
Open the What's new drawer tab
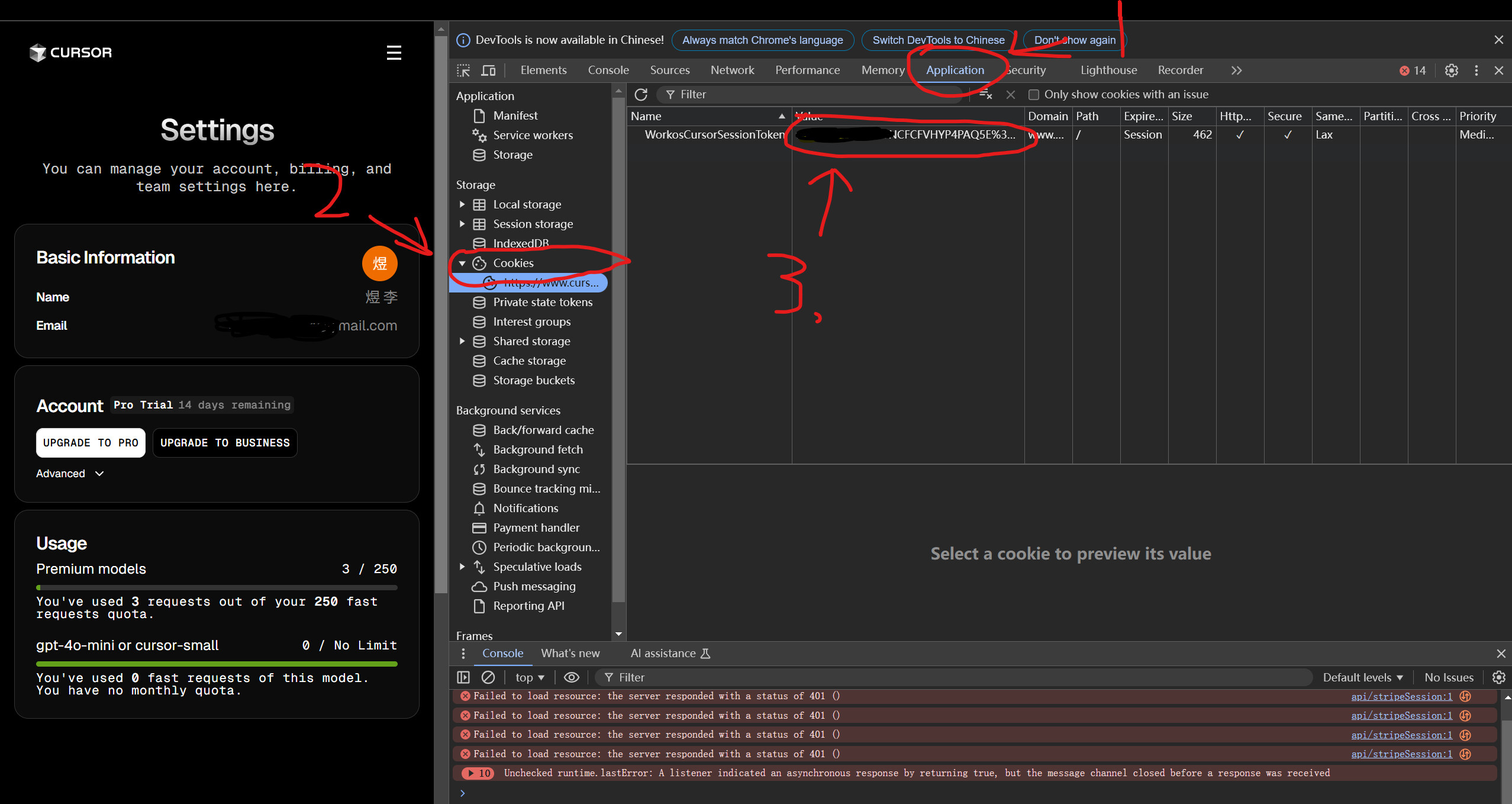570,654
